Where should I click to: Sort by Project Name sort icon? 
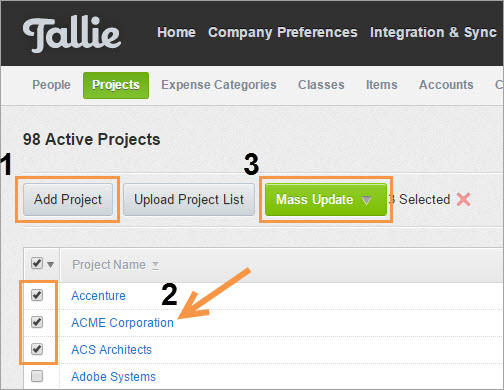pyautogui.click(x=155, y=266)
